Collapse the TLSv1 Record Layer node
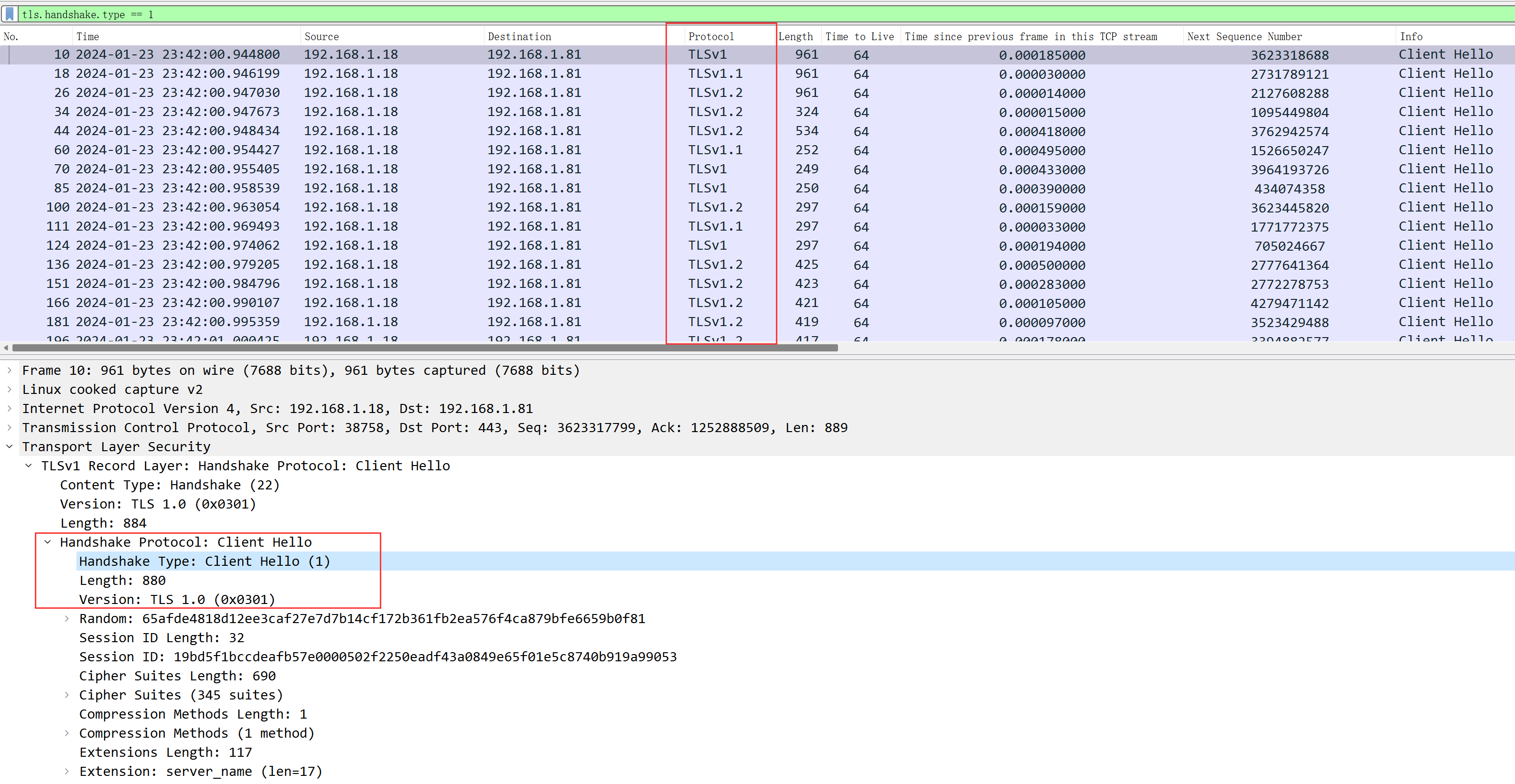 click(28, 466)
